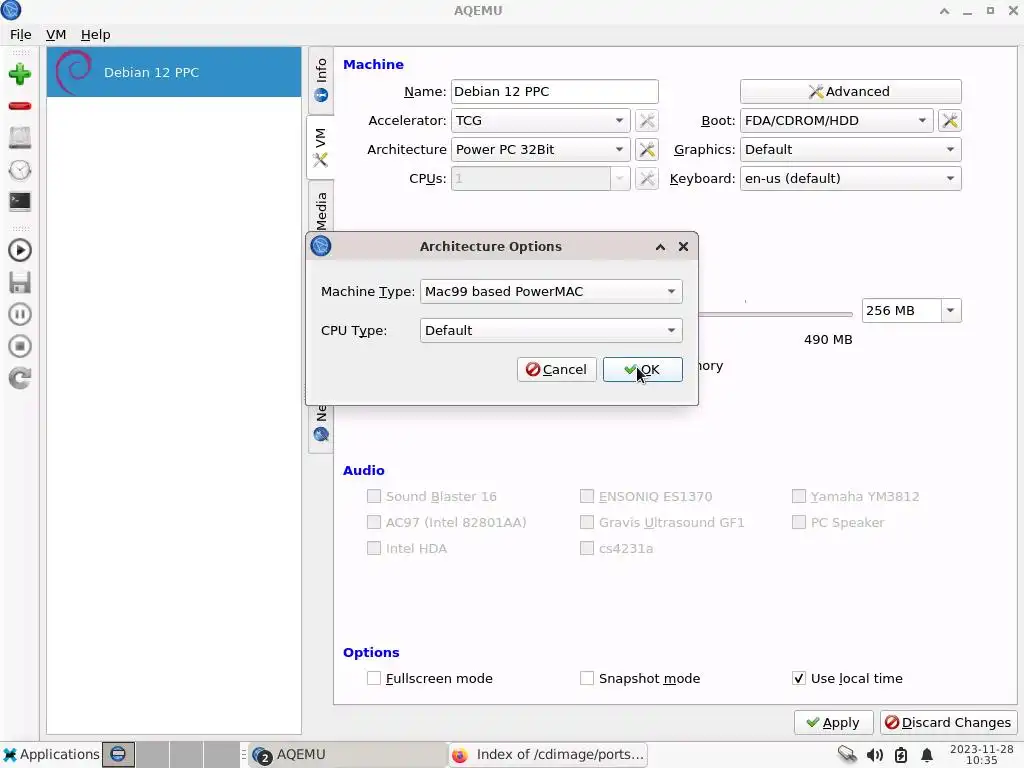Screen dimensions: 1024x768
Task: Switch to the Media tab
Action: (321, 209)
